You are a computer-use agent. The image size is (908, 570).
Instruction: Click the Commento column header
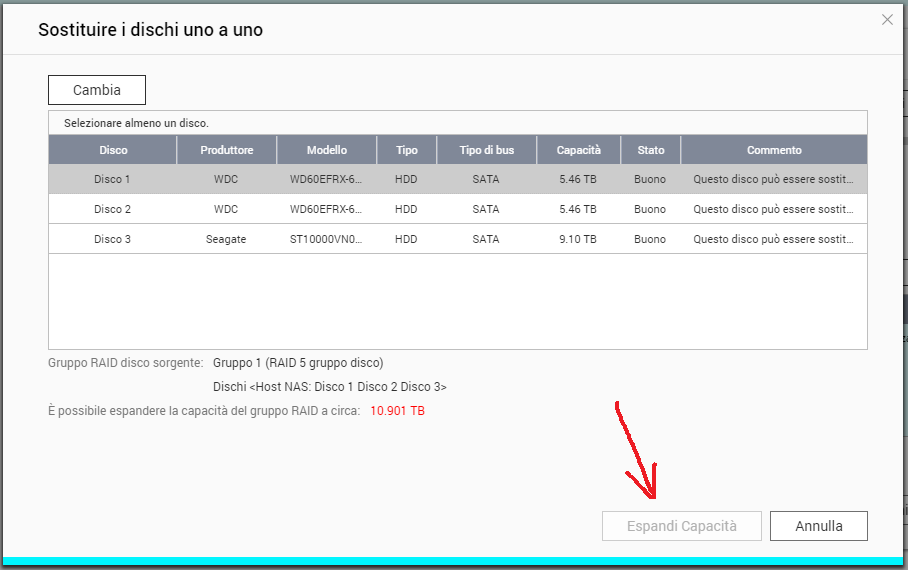point(774,150)
